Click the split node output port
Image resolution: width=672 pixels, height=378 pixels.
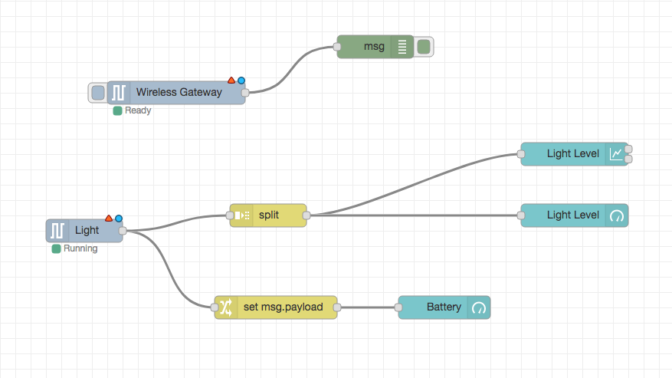pos(306,216)
